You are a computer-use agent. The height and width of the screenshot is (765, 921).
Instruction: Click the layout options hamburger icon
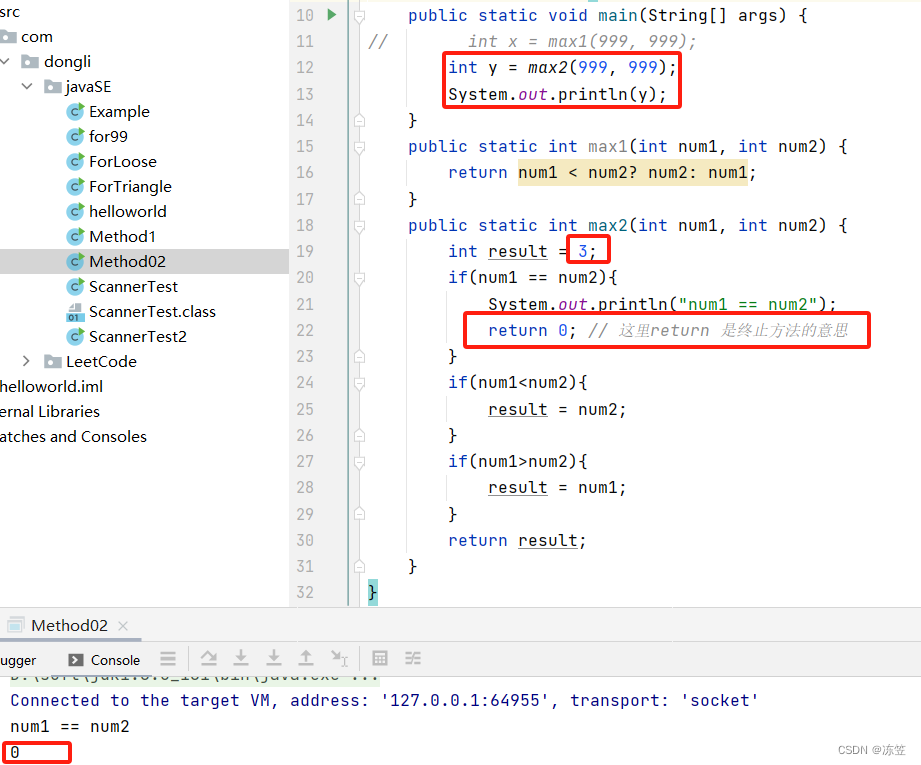pyautogui.click(x=168, y=658)
